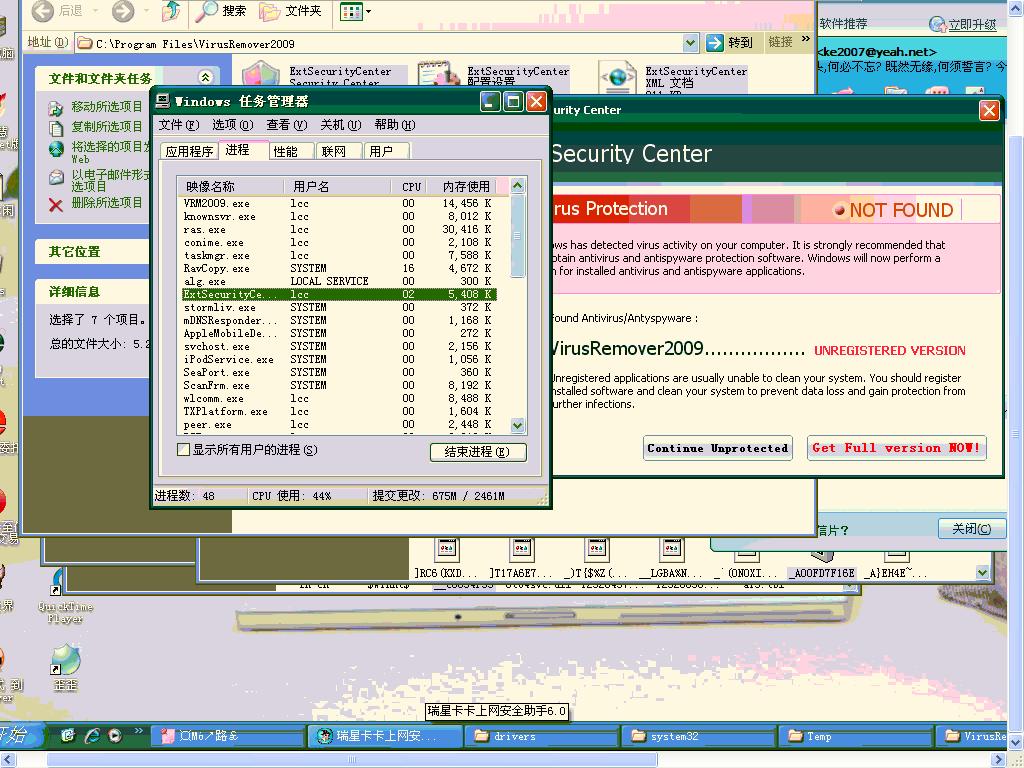Select the highlighted ExtSecurityCe... process row
1024x768 pixels.
(338, 295)
